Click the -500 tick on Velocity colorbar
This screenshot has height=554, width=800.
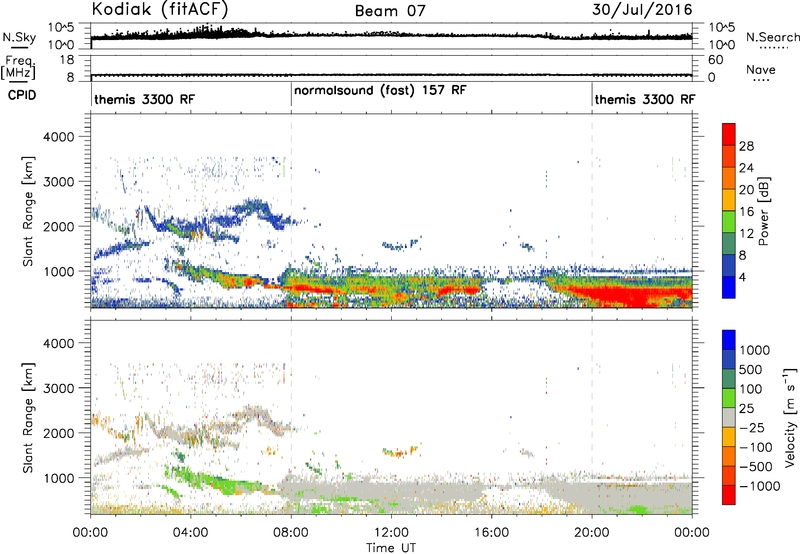756,467
